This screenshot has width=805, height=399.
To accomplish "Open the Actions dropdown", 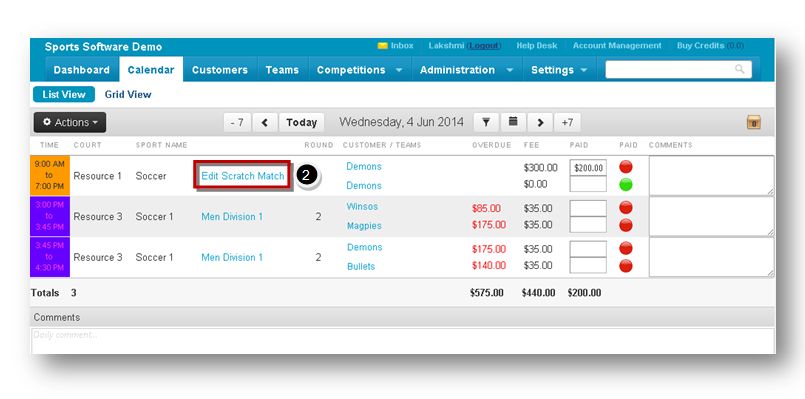I will 70,122.
